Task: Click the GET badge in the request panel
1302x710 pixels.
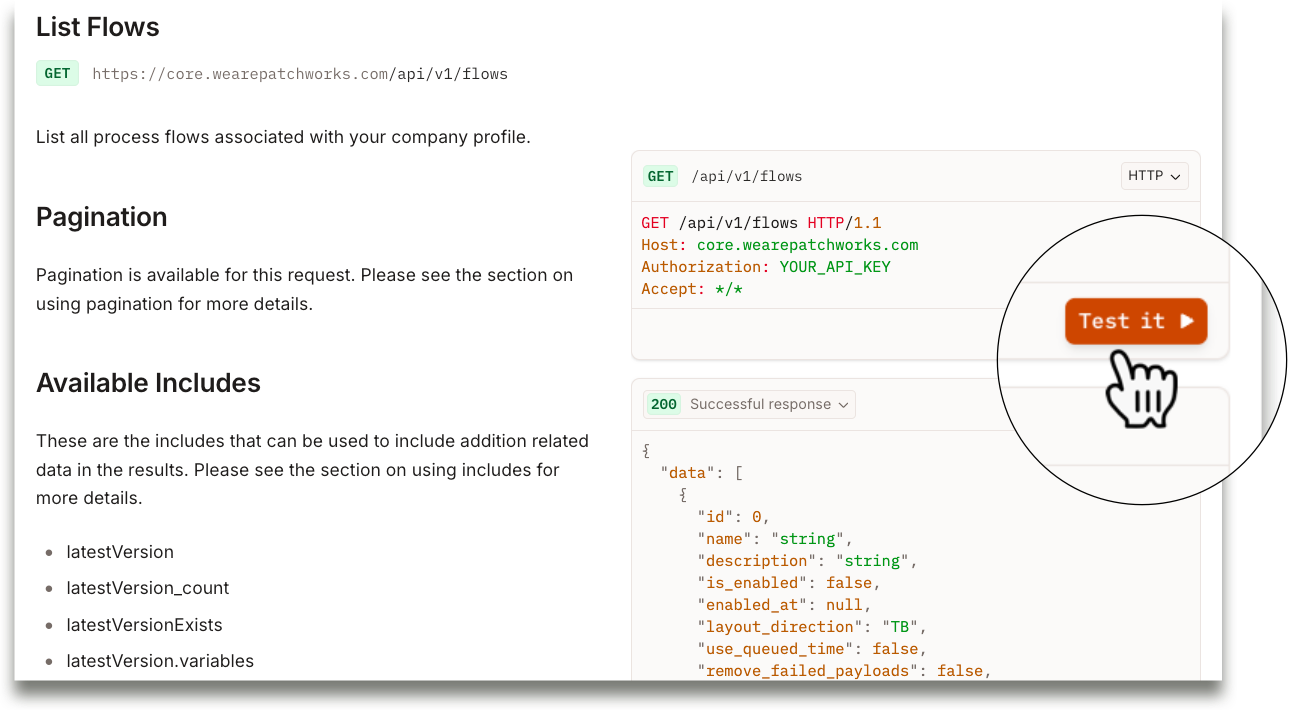Action: click(660, 176)
